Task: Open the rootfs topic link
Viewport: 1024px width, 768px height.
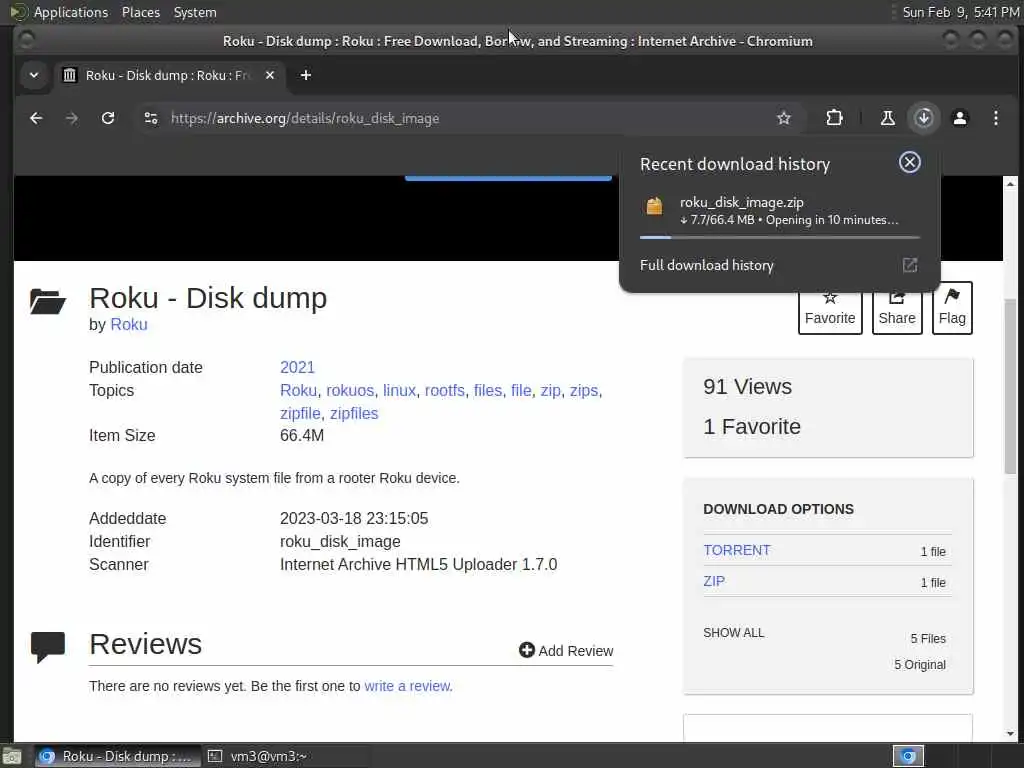Action: click(x=444, y=391)
